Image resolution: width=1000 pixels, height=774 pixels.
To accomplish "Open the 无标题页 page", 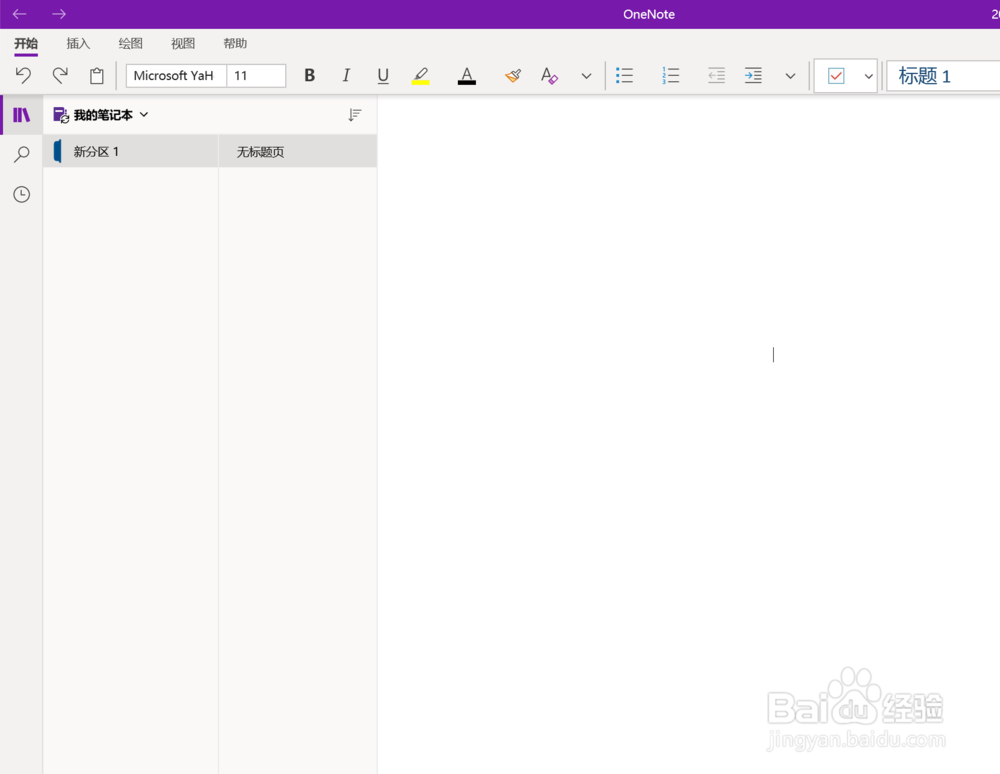I will (298, 152).
